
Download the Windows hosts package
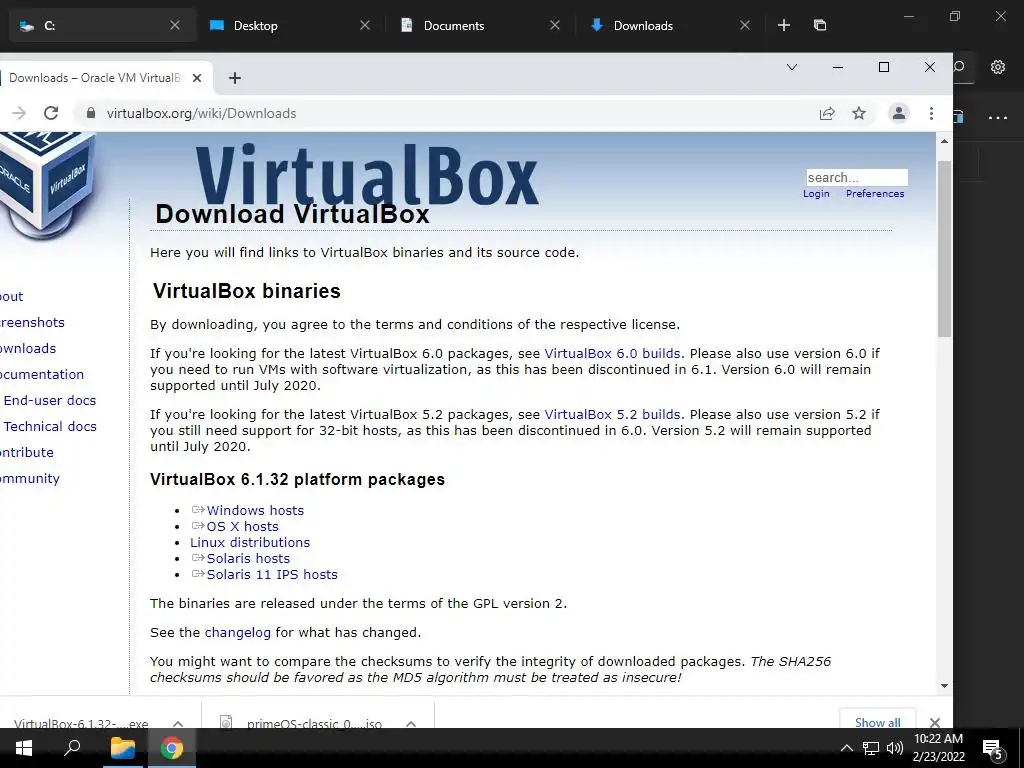coord(255,510)
